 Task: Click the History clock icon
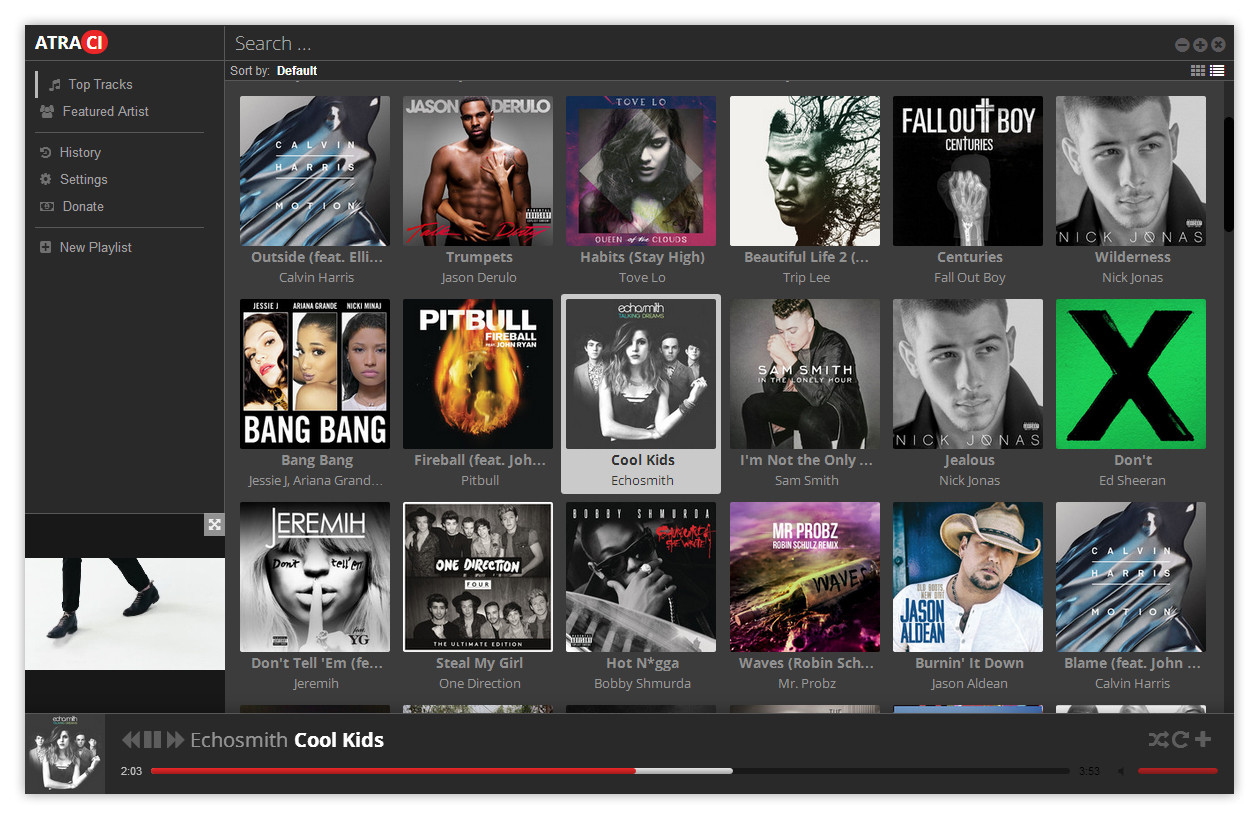coord(45,153)
